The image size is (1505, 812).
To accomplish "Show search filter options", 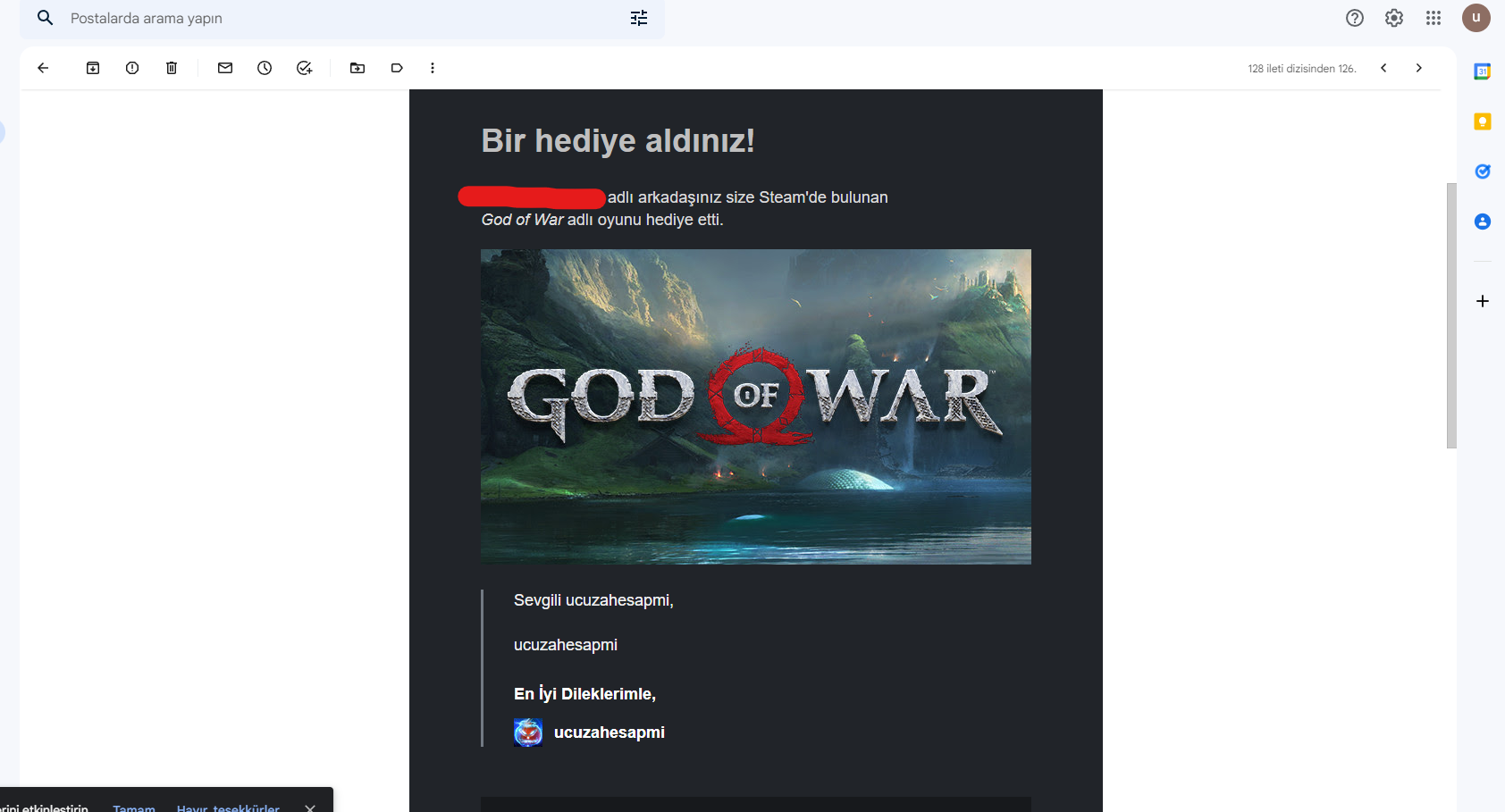I will [639, 18].
